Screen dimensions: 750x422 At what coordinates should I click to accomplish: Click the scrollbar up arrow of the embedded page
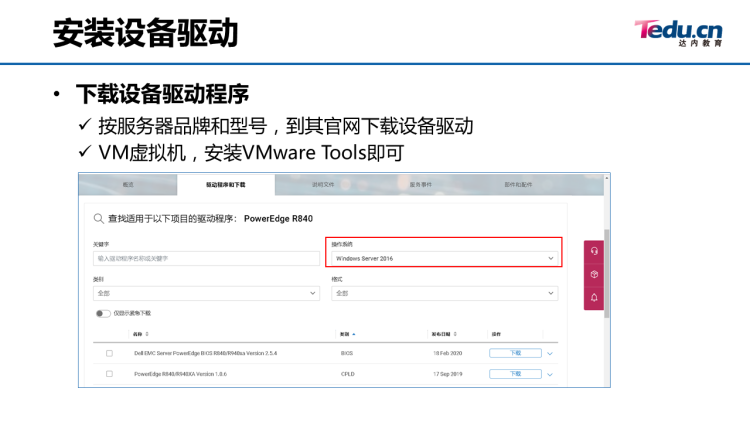[607, 178]
